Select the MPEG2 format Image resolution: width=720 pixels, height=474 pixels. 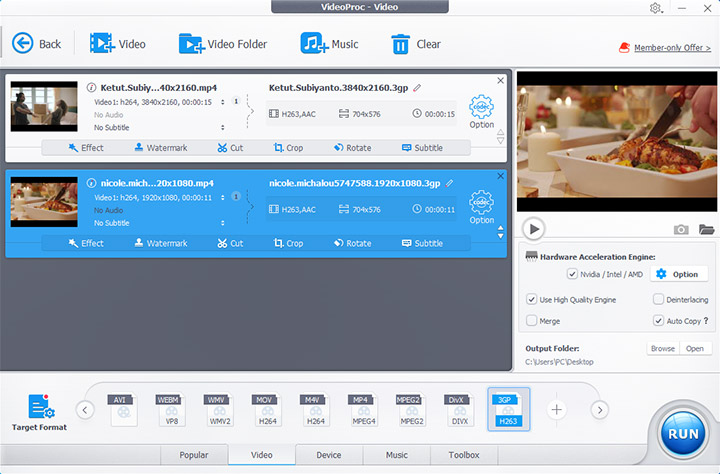[x=411, y=409]
